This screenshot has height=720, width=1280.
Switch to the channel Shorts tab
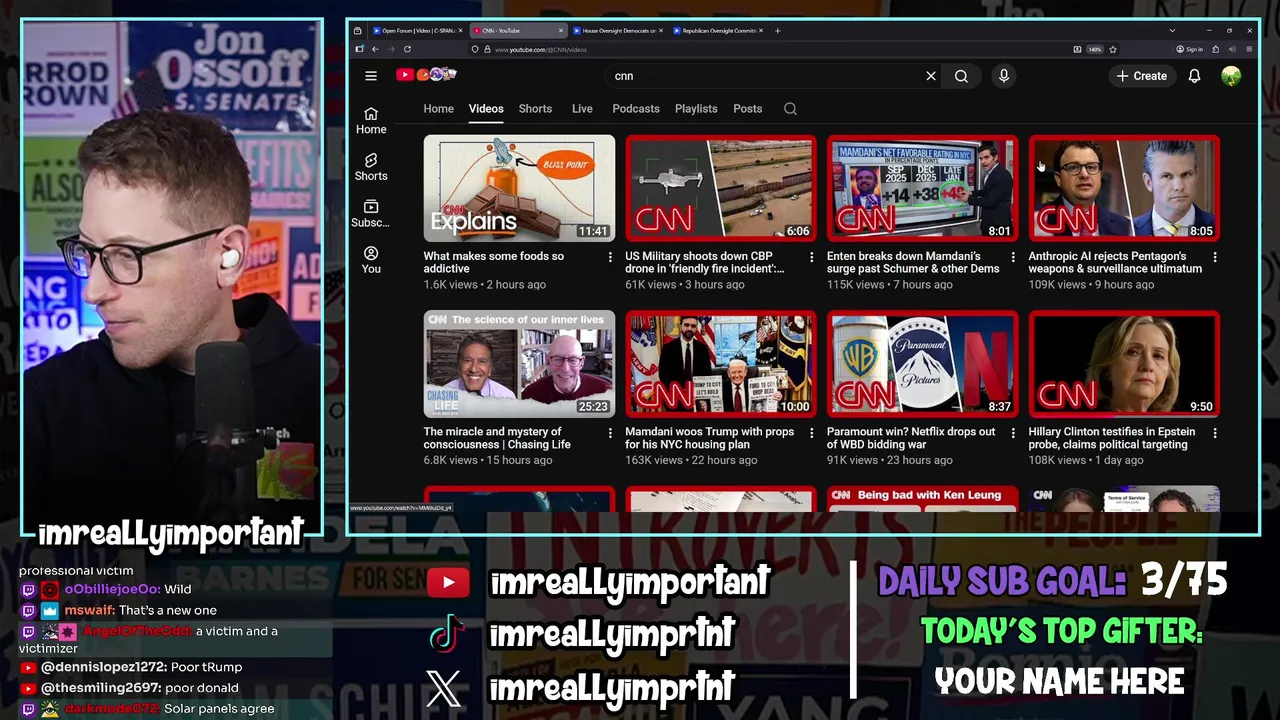535,109
